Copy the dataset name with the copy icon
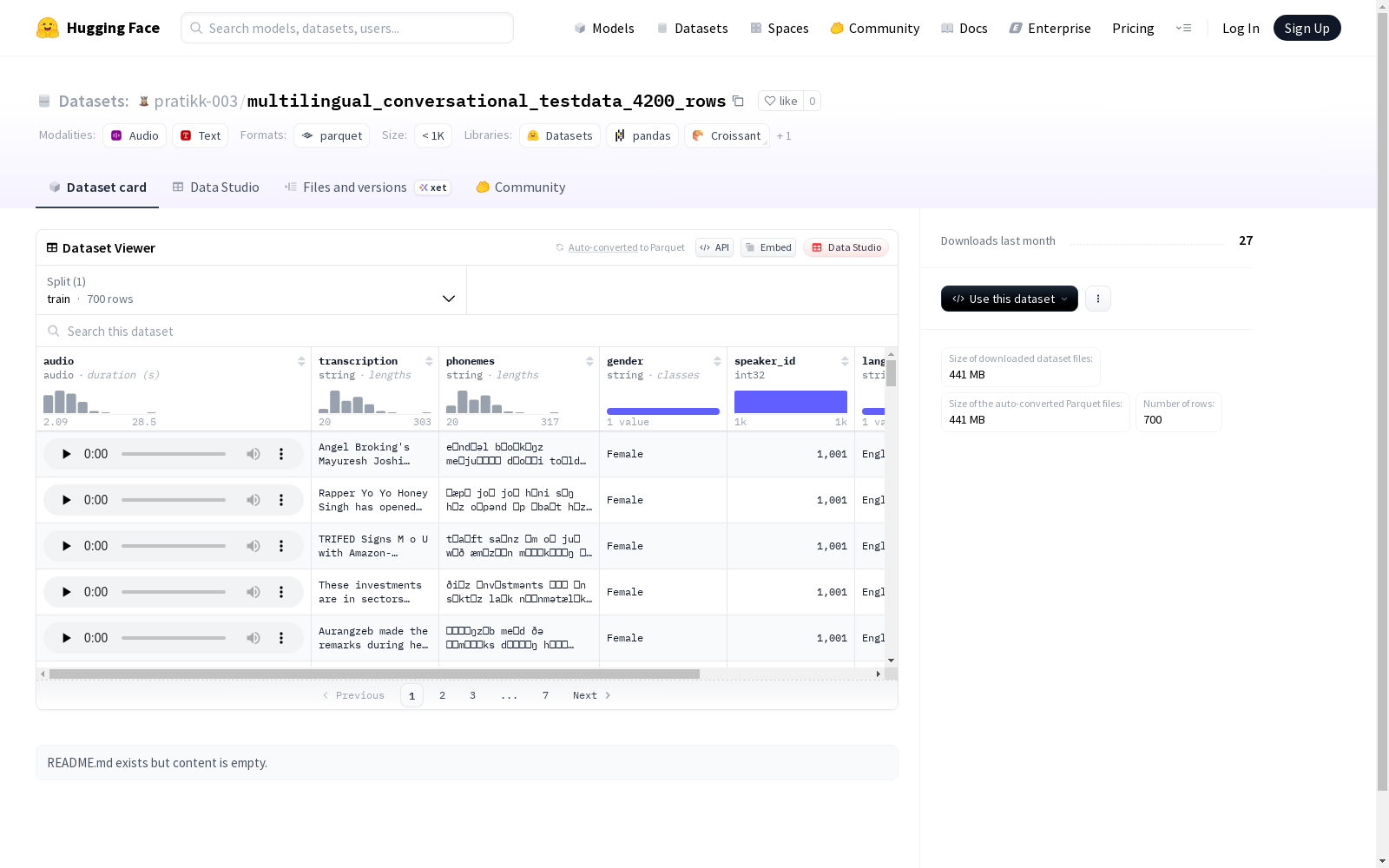Screen dimensions: 1389x868 pyautogui.click(x=738, y=101)
